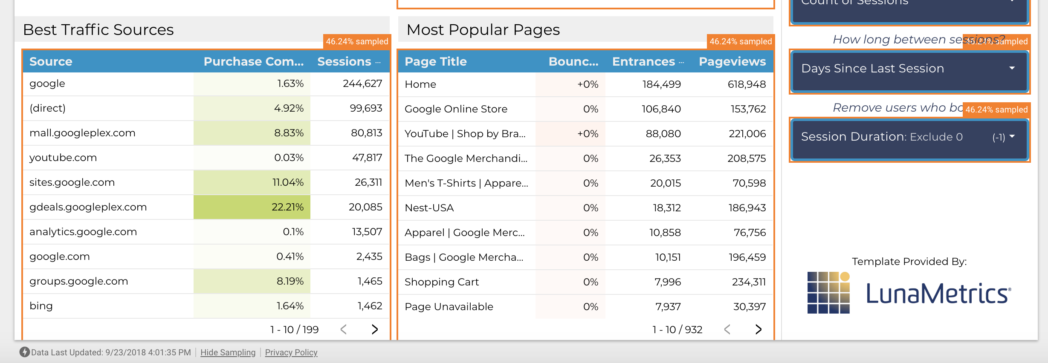
Task: Select the Shopping Cart page row
Action: tap(585, 282)
